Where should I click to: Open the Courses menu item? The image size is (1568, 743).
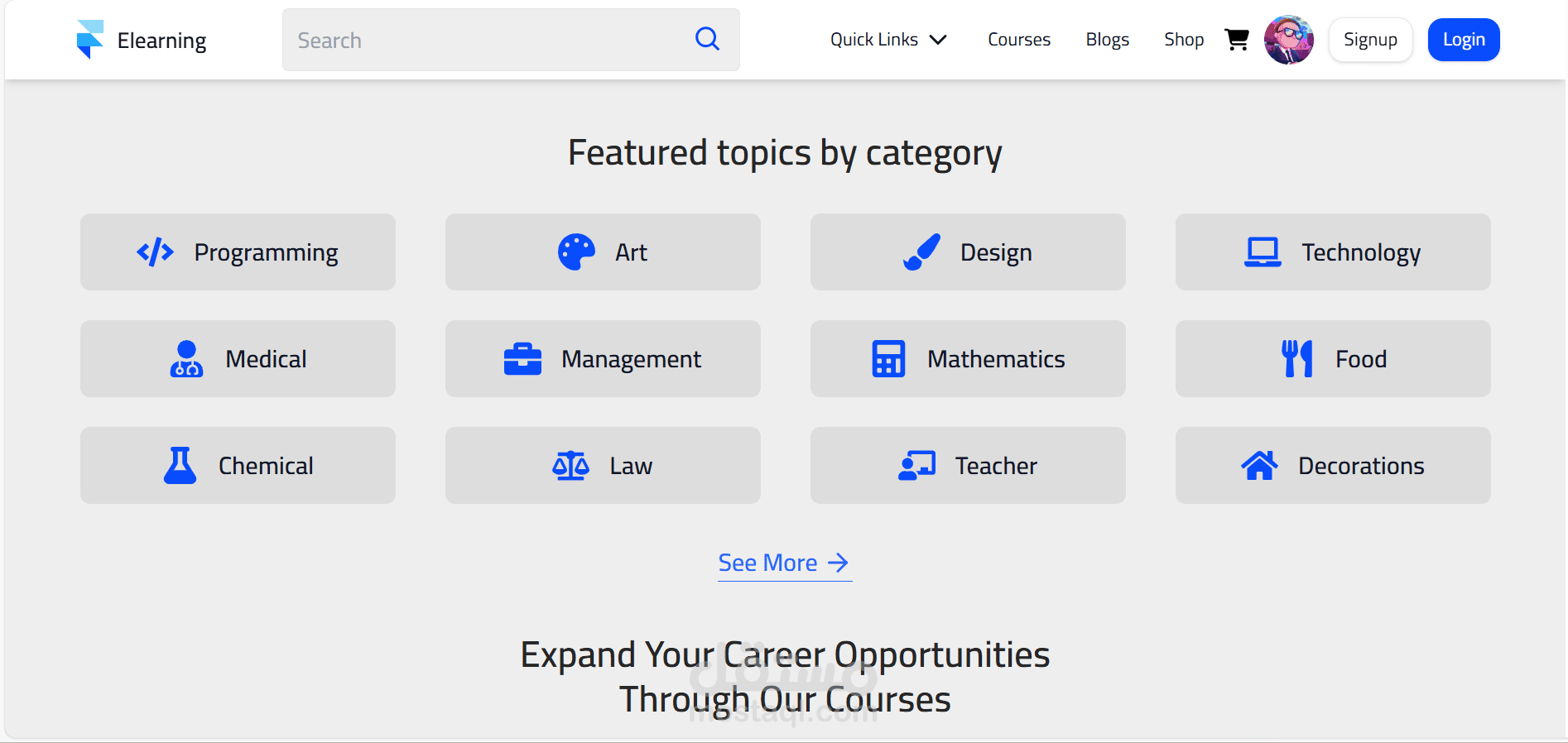coord(1019,40)
